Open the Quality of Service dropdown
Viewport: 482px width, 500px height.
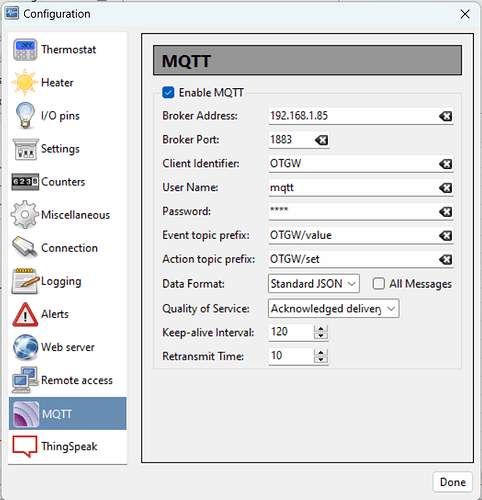click(333, 308)
